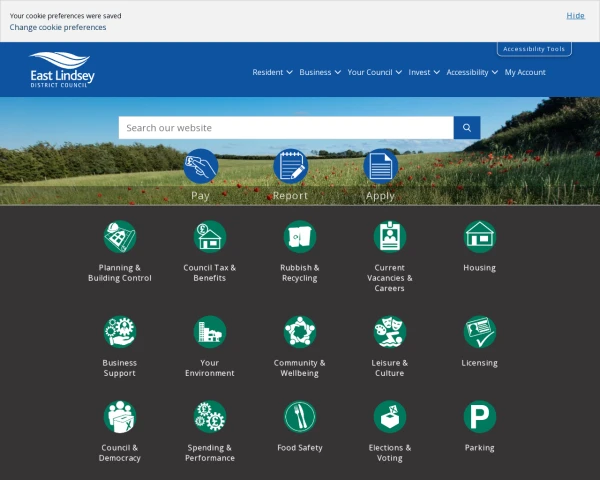600x480 pixels.
Task: Go to My Account
Action: (525, 73)
